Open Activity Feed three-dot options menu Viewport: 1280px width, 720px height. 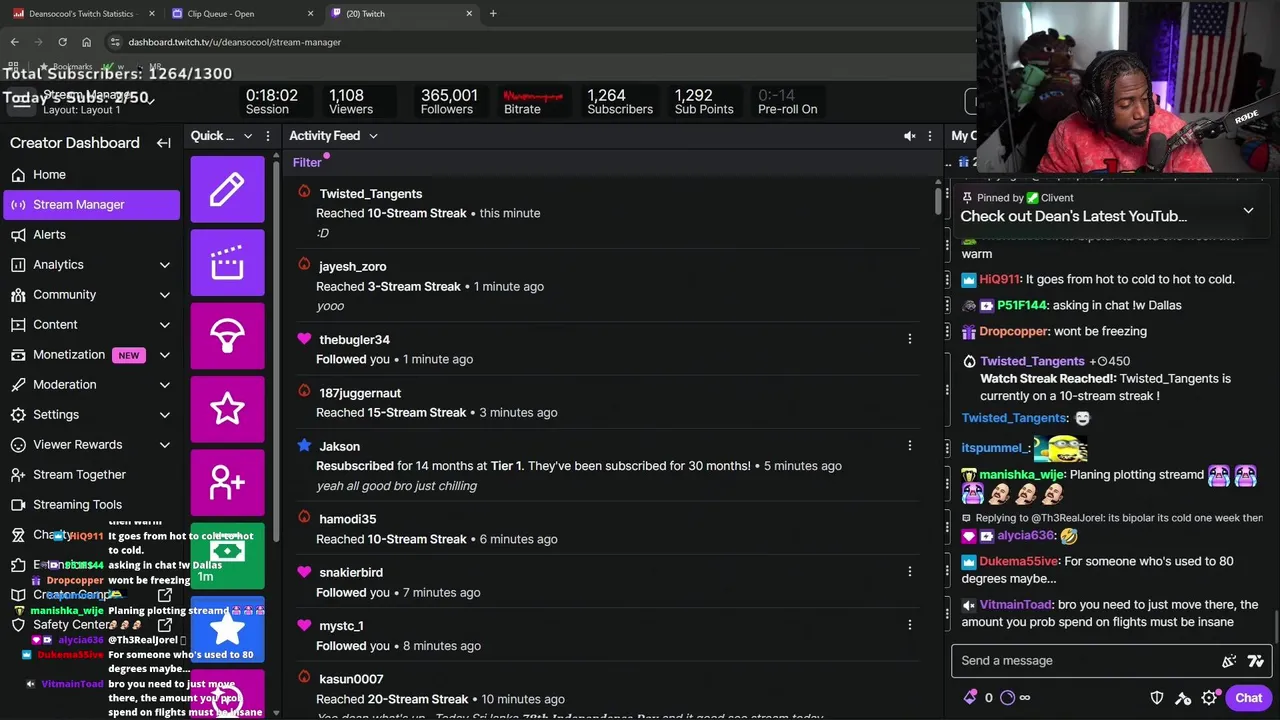[929, 136]
